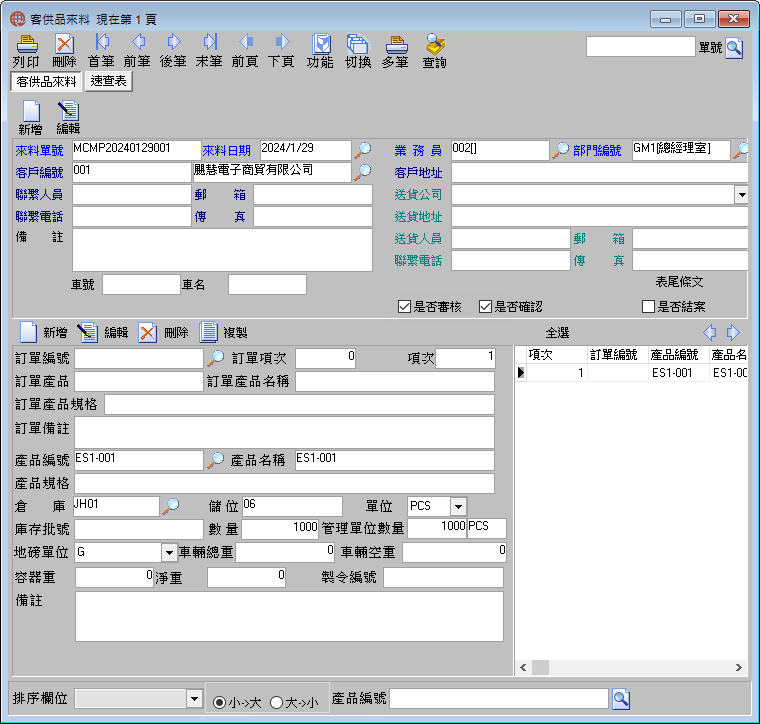Switch to the 速查表 tab
The width and height of the screenshot is (760, 724).
[x=109, y=81]
